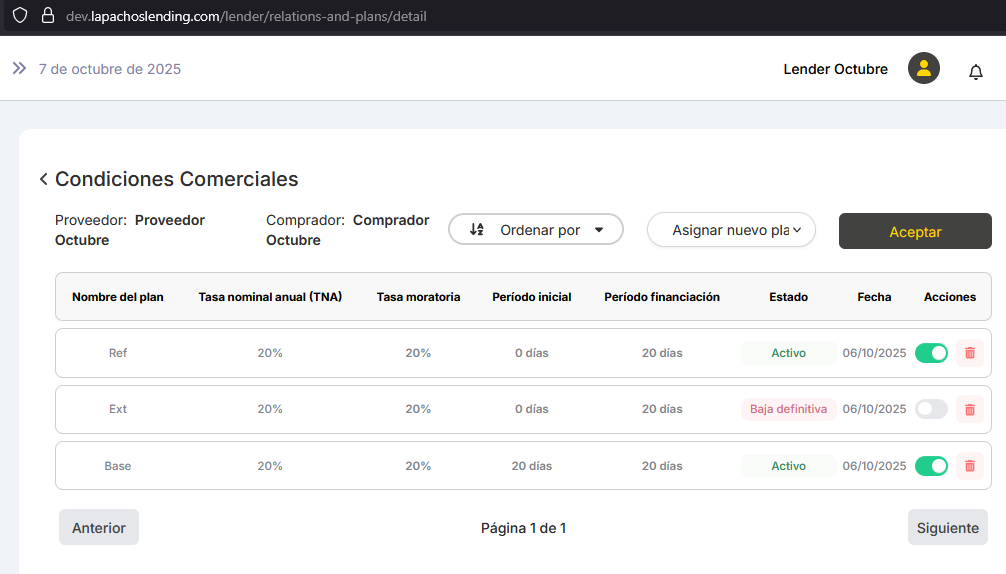
Task: Go back using arrow beside Condiciones Comerciales
Action: (x=43, y=180)
